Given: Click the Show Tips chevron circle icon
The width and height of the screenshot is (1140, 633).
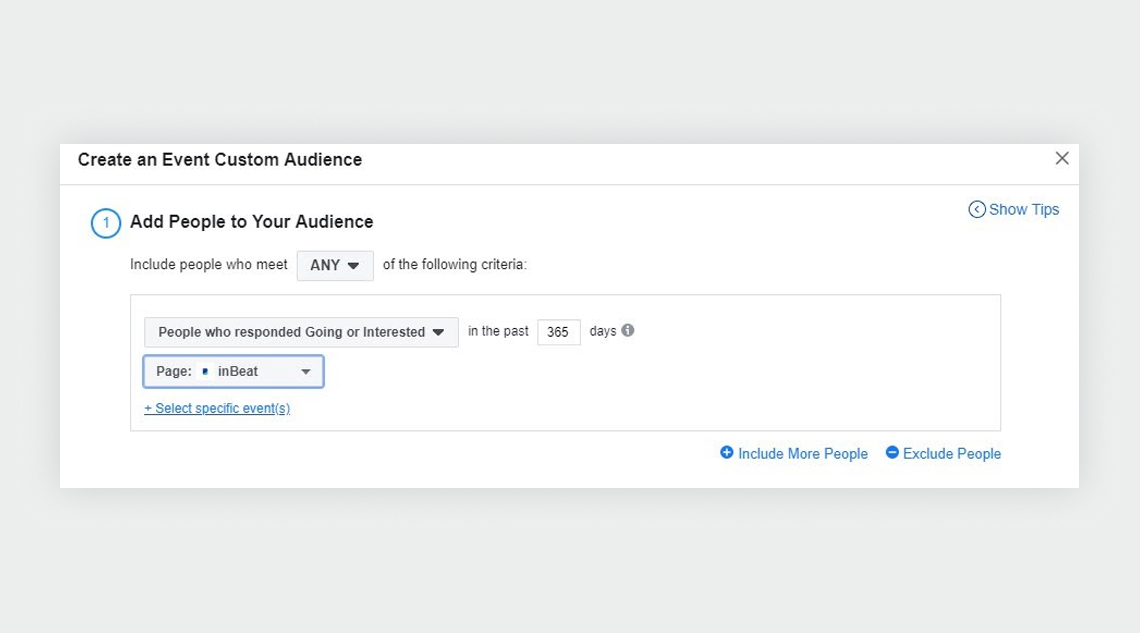Looking at the screenshot, I should coord(976,209).
